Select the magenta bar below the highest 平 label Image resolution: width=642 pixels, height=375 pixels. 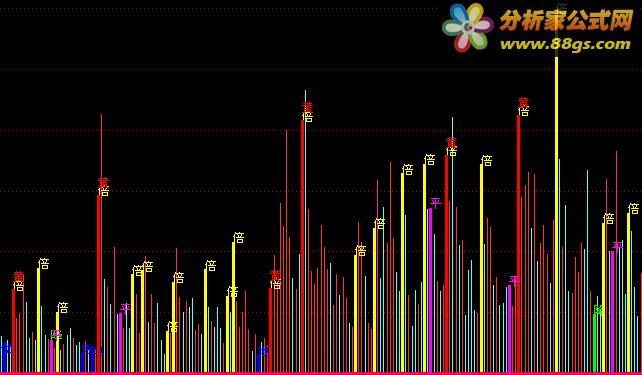click(x=430, y=290)
